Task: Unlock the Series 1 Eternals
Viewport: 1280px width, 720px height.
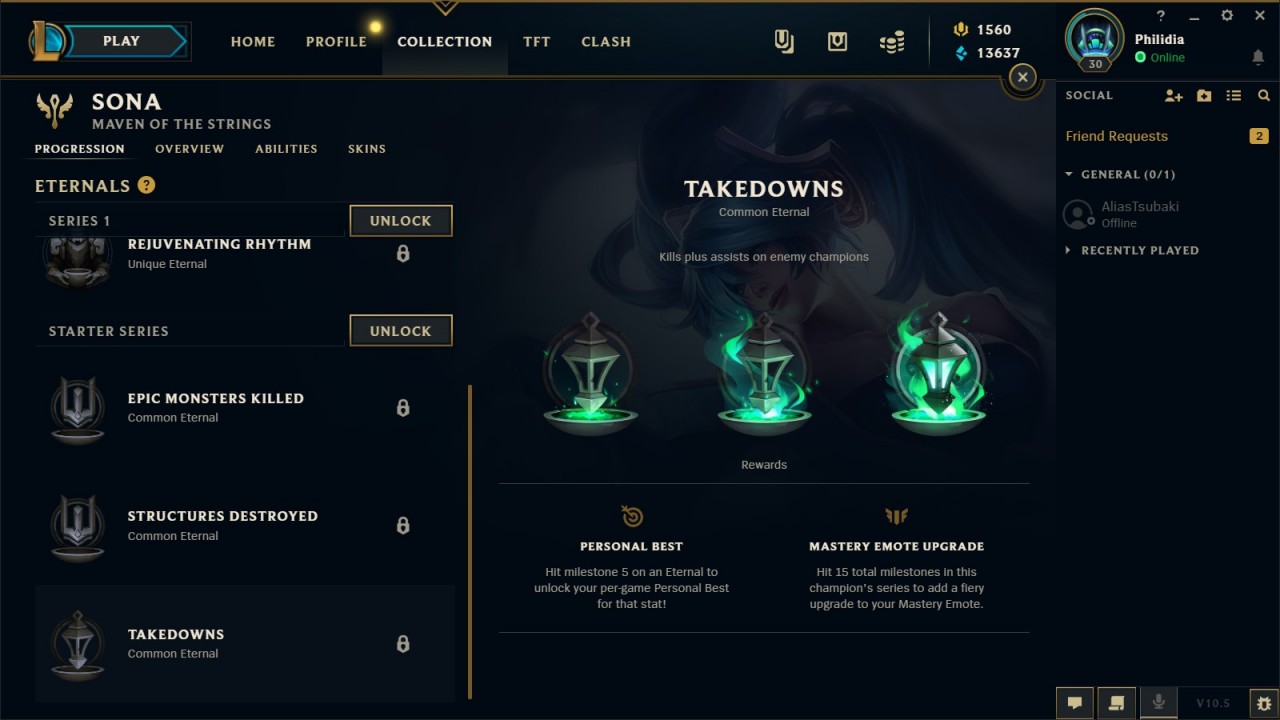Action: 401,221
